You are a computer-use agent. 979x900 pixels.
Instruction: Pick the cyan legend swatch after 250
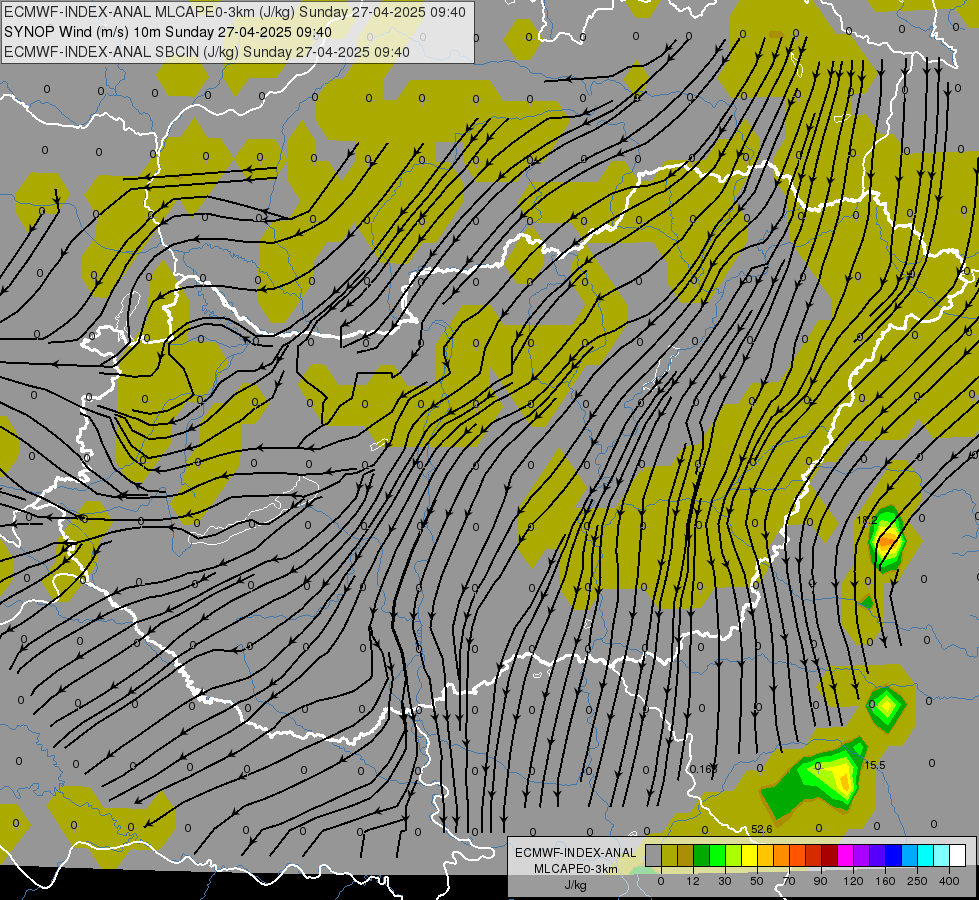[926, 855]
